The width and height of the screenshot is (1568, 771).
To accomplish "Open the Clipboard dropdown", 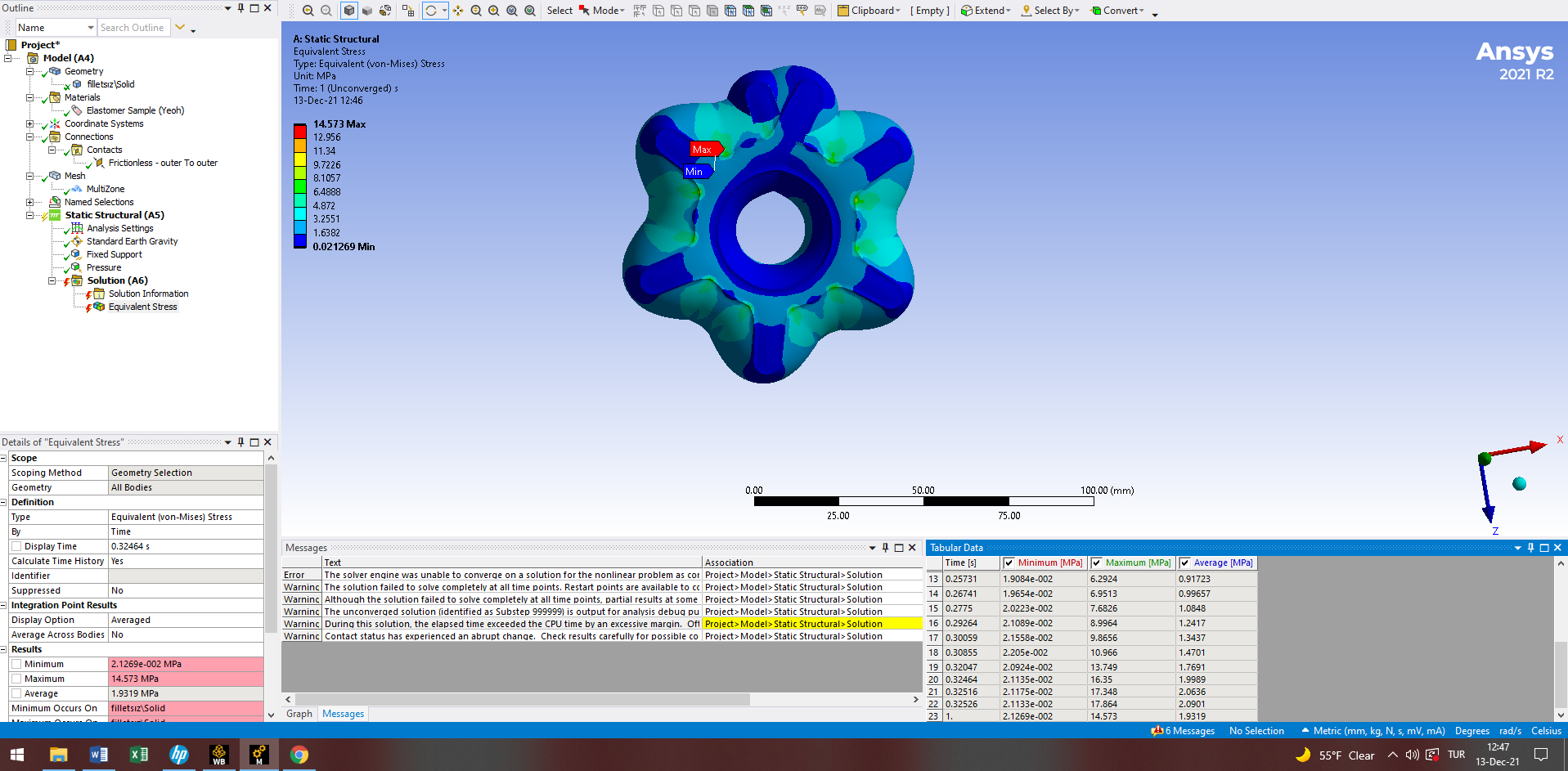I will coord(868,11).
